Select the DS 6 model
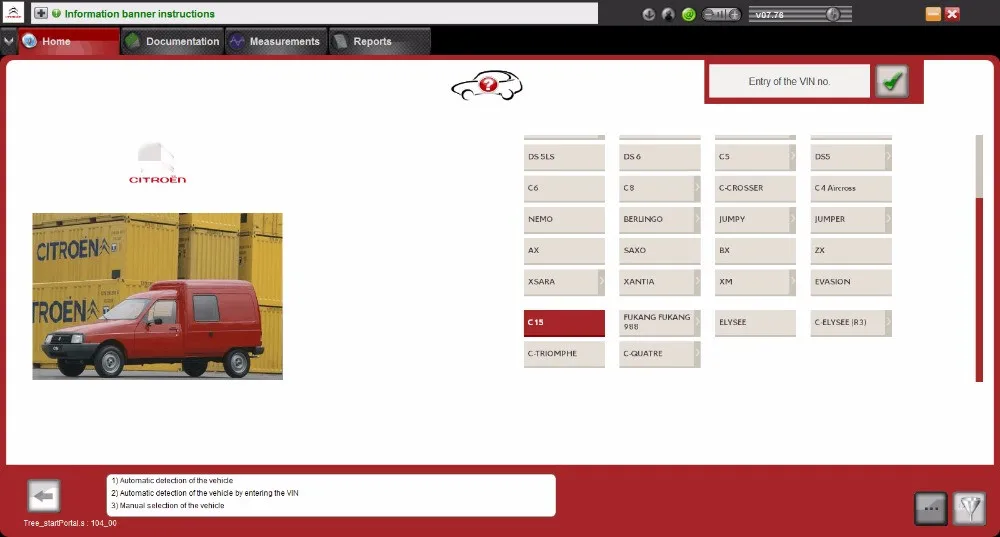Viewport: 1000px width, 537px height. pos(659,157)
